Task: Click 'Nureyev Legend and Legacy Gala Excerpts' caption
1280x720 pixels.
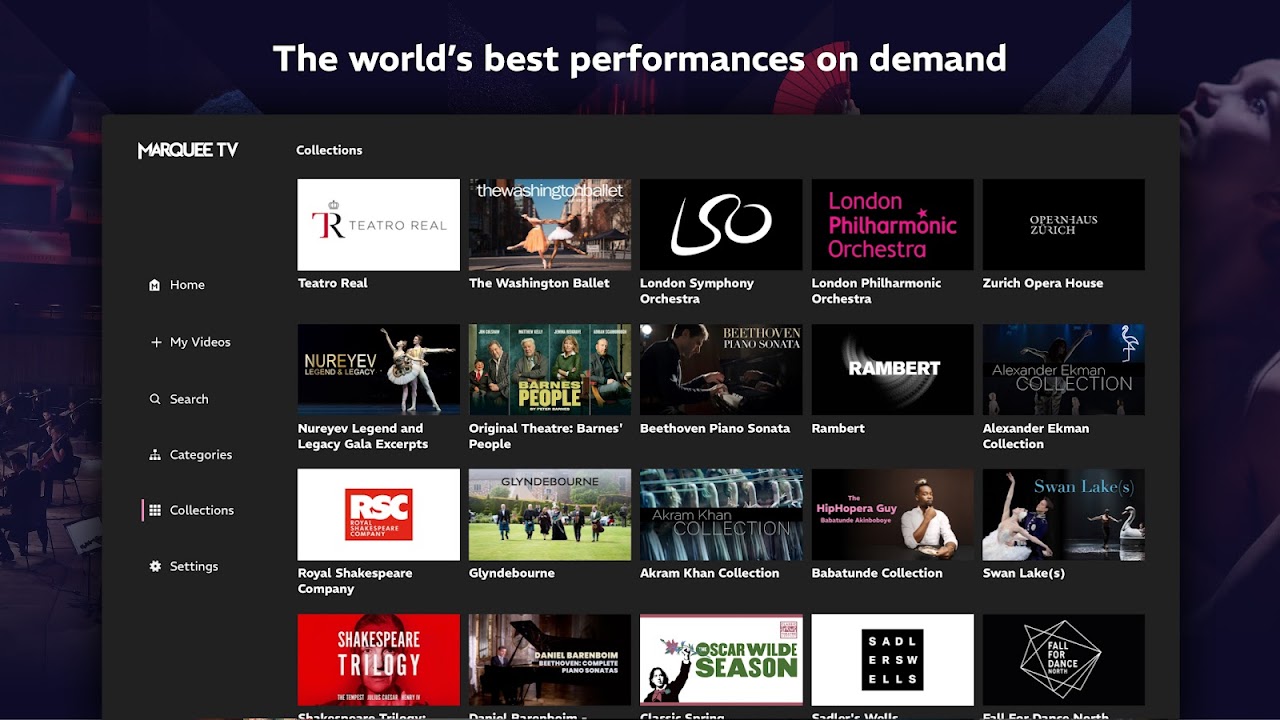Action: (363, 436)
